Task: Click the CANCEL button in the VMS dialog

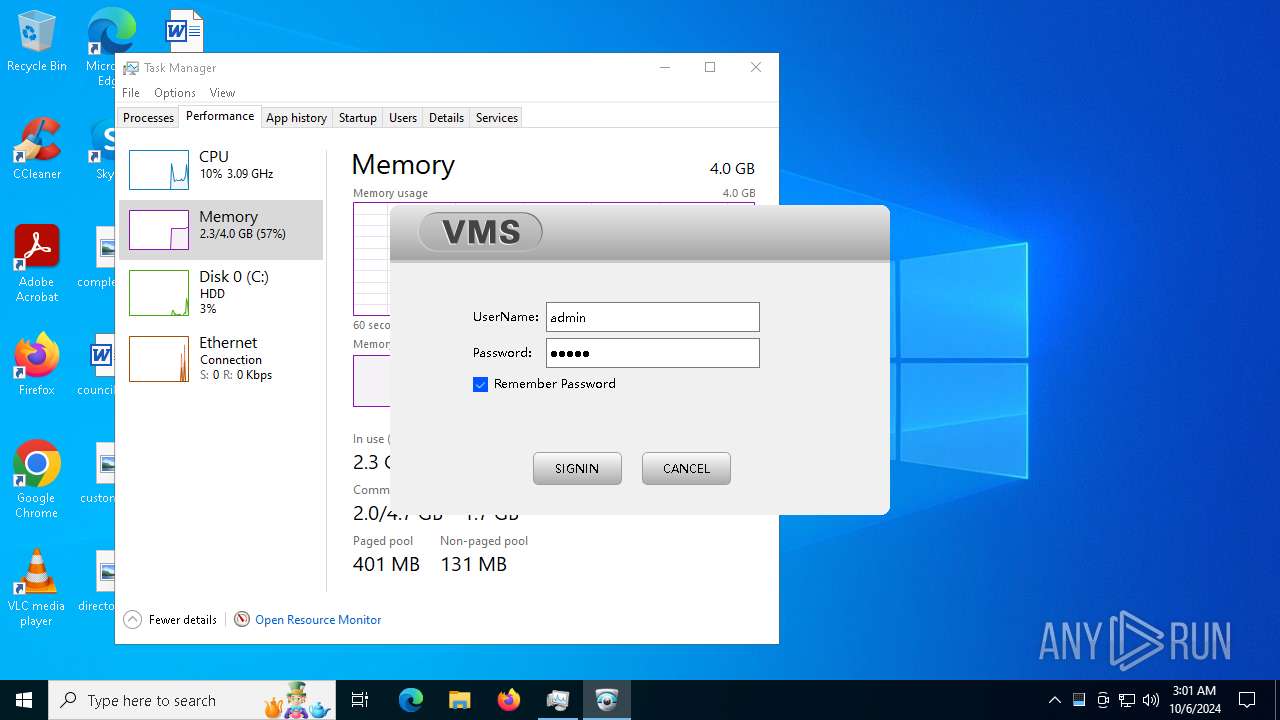Action: (686, 468)
